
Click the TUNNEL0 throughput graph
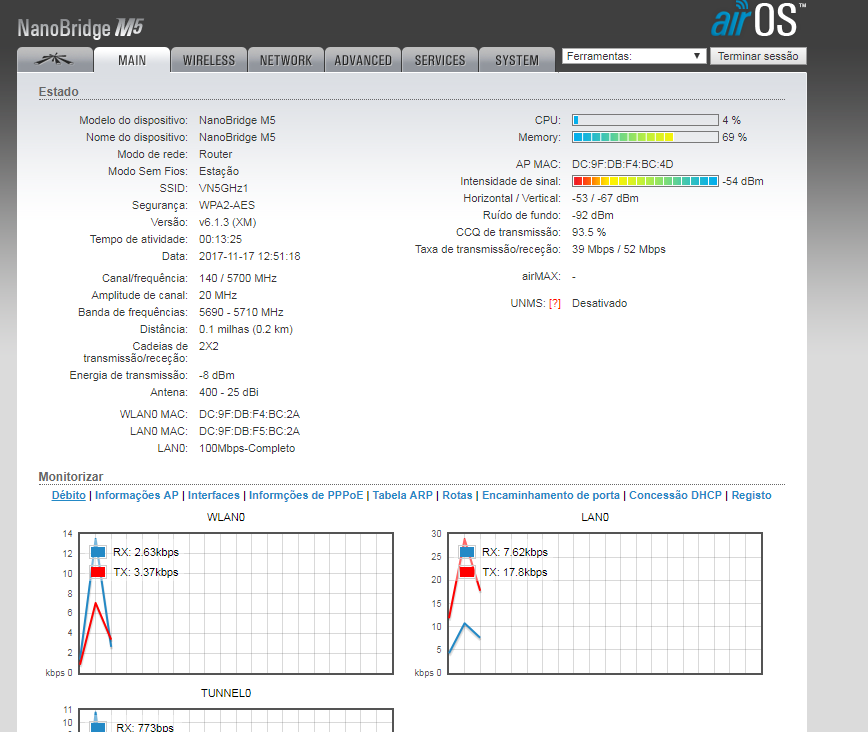tap(236, 720)
